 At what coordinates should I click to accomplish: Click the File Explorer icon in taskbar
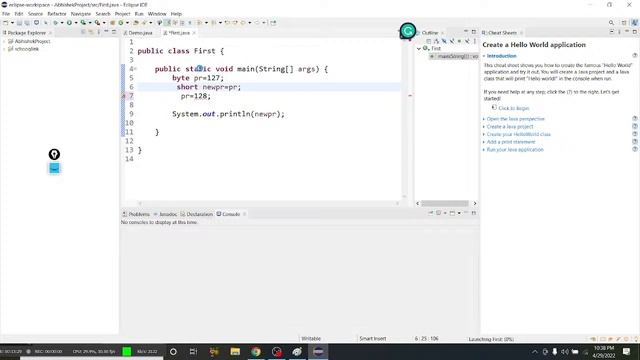pyautogui.click(x=235, y=351)
